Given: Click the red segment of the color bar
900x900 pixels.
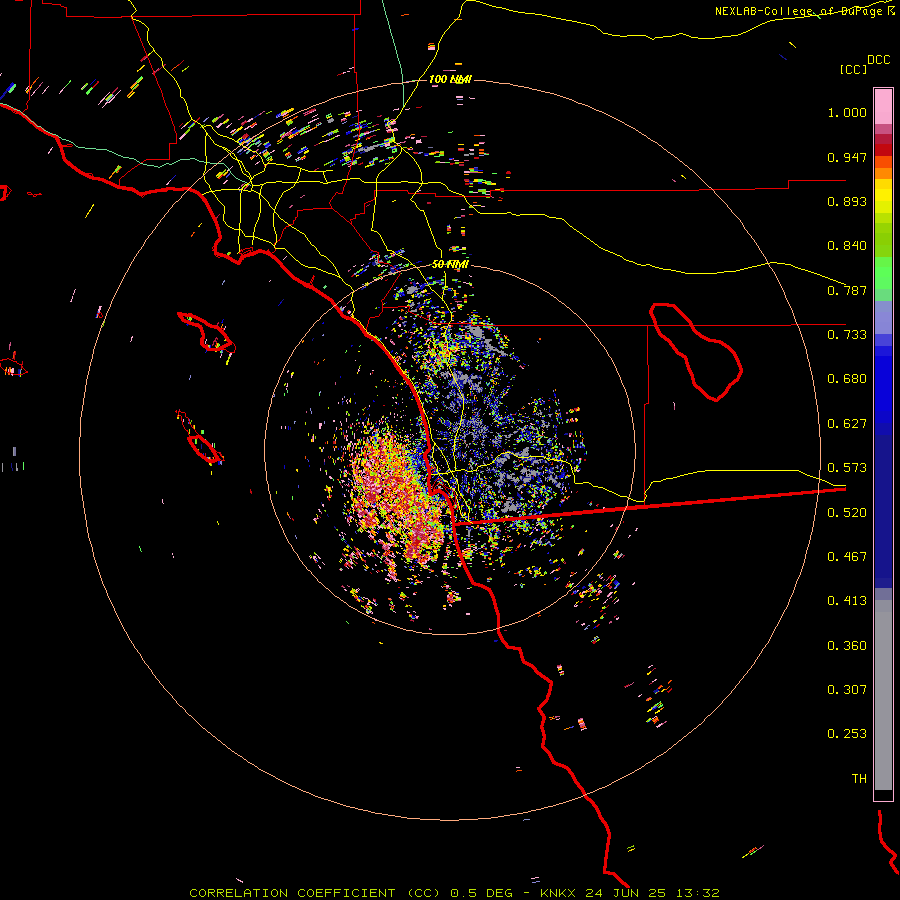Looking at the screenshot, I should pyautogui.click(x=883, y=150).
